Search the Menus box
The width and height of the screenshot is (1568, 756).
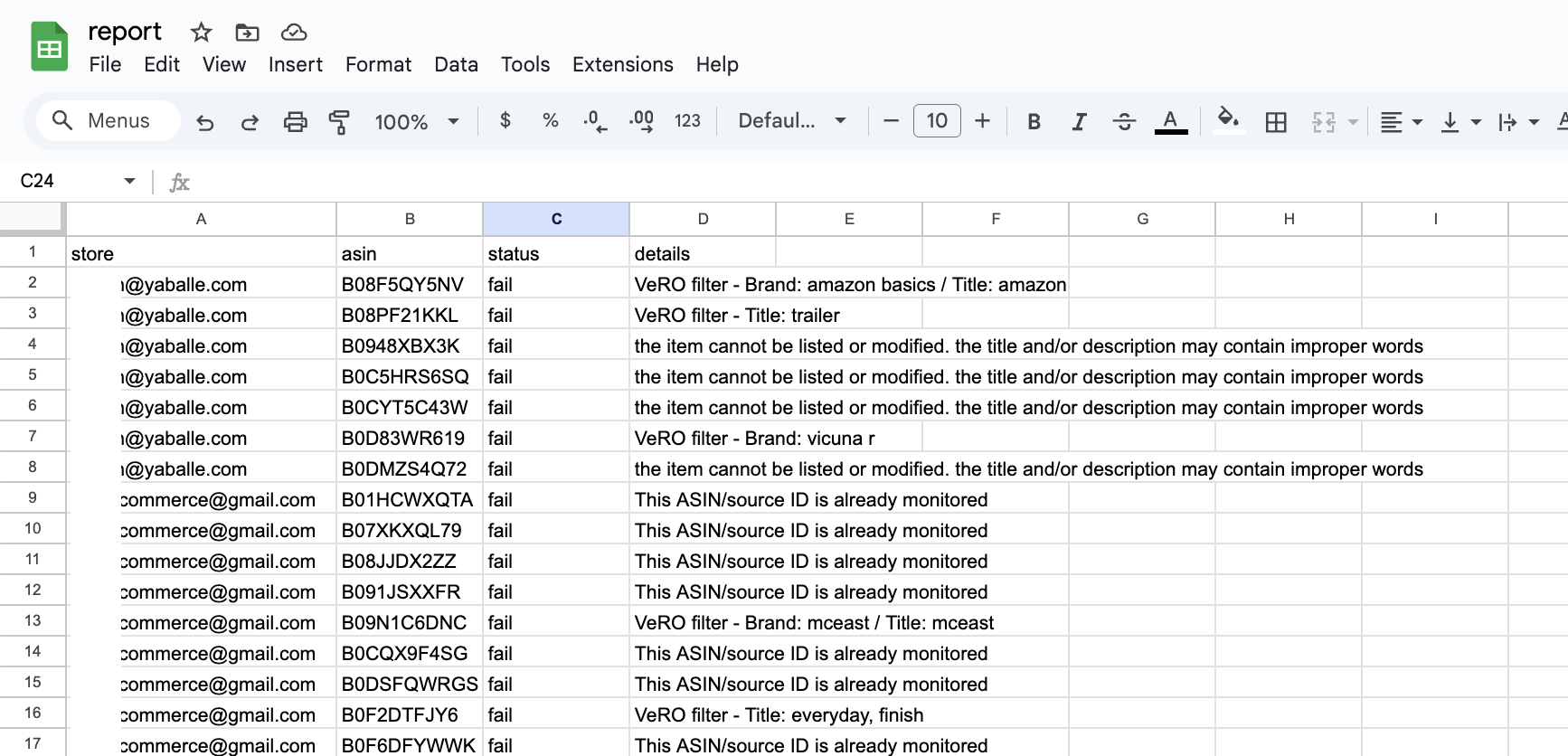click(x=109, y=120)
